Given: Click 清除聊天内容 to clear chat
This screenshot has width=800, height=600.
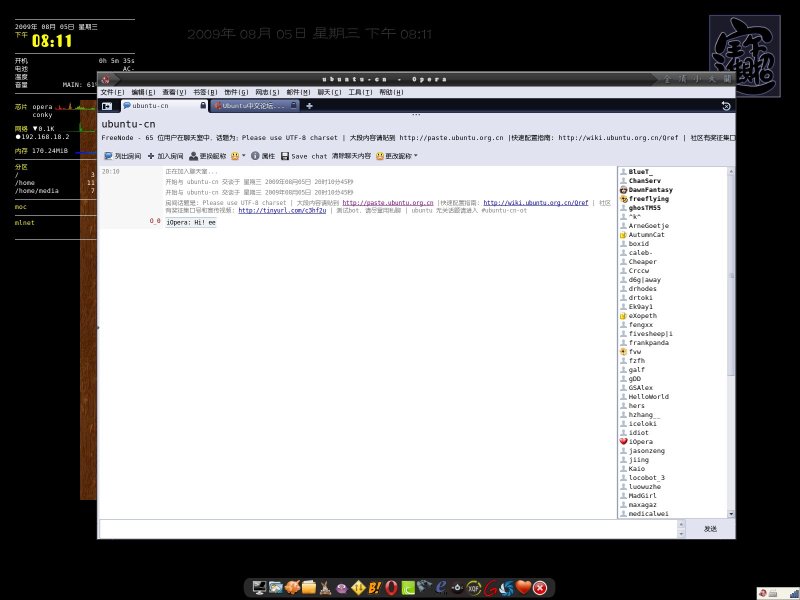Looking at the screenshot, I should [x=351, y=156].
